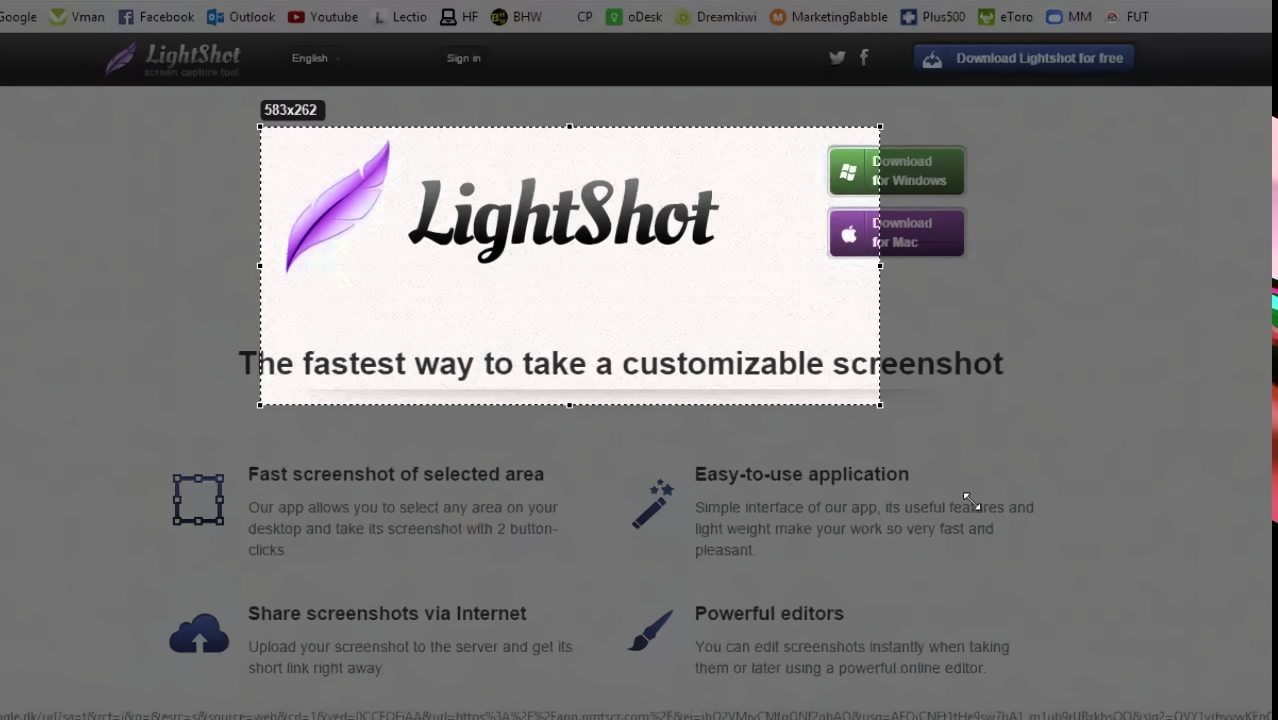Open the FUT bookmark

1127,17
